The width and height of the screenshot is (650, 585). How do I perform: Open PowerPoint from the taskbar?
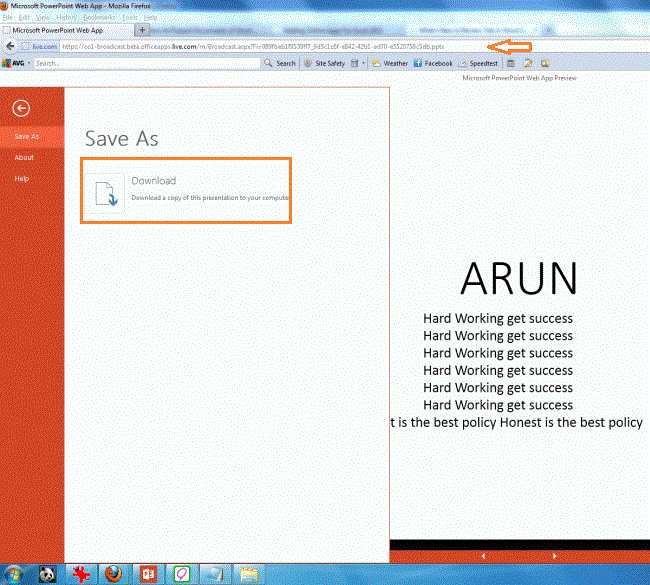pyautogui.click(x=148, y=574)
